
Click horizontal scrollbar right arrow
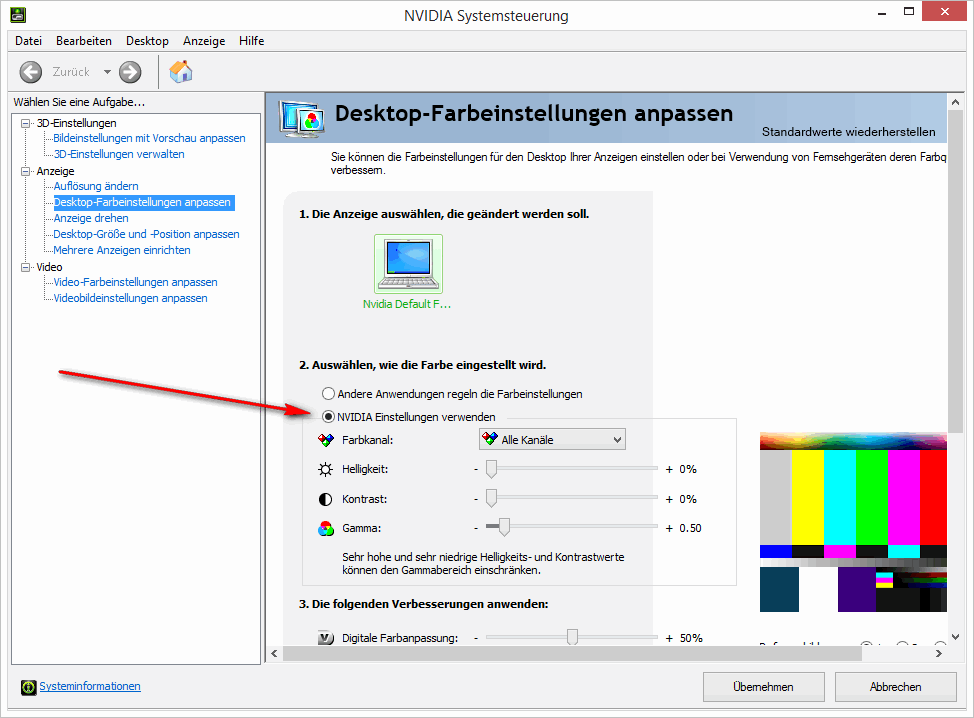tap(939, 653)
